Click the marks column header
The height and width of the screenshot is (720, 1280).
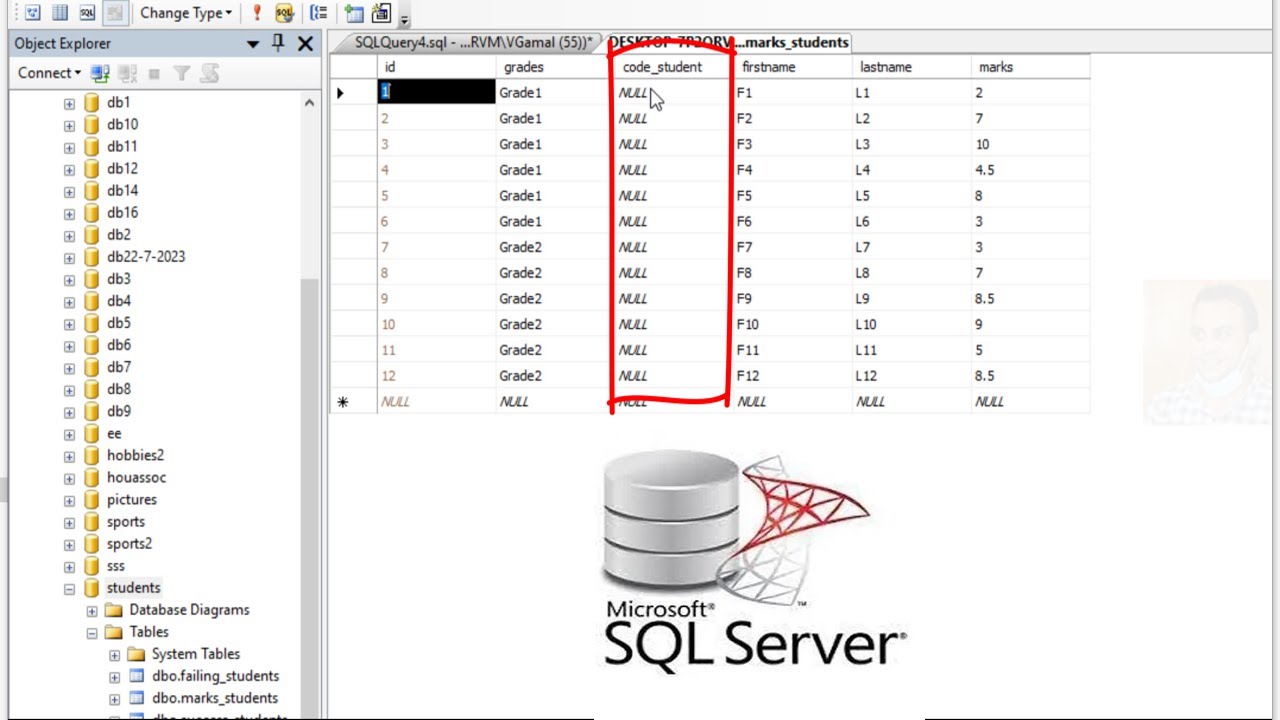pyautogui.click(x=1030, y=67)
